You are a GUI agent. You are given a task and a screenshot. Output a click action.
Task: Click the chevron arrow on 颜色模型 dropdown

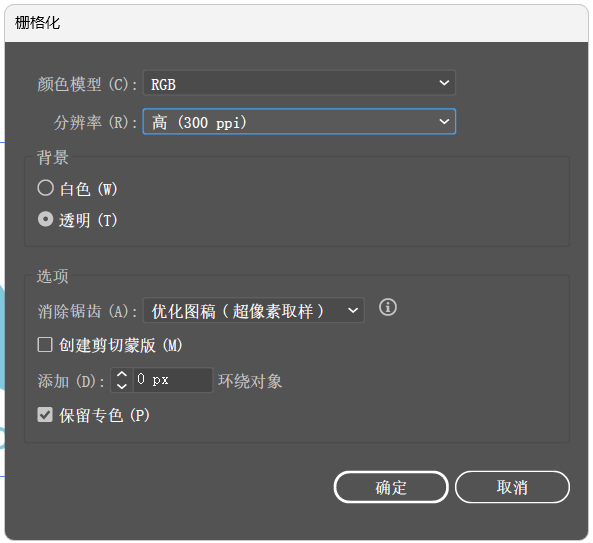(444, 83)
